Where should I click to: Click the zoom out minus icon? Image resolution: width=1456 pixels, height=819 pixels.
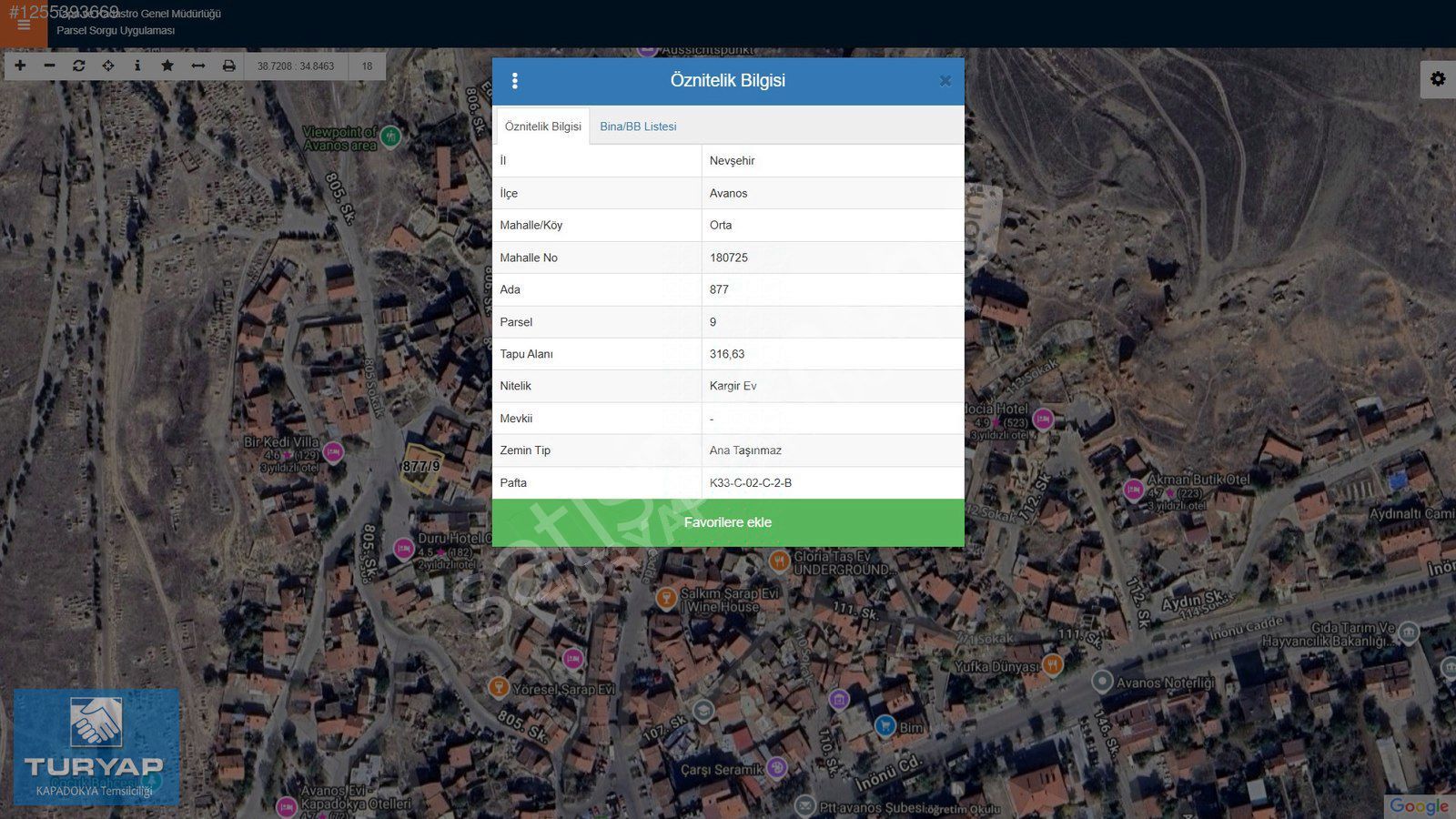coord(49,66)
